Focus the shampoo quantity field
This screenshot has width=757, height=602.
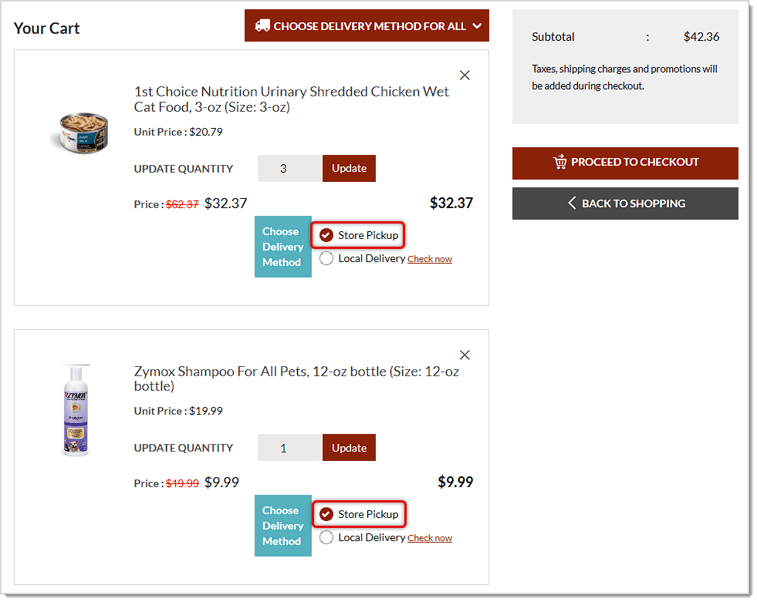(x=290, y=448)
